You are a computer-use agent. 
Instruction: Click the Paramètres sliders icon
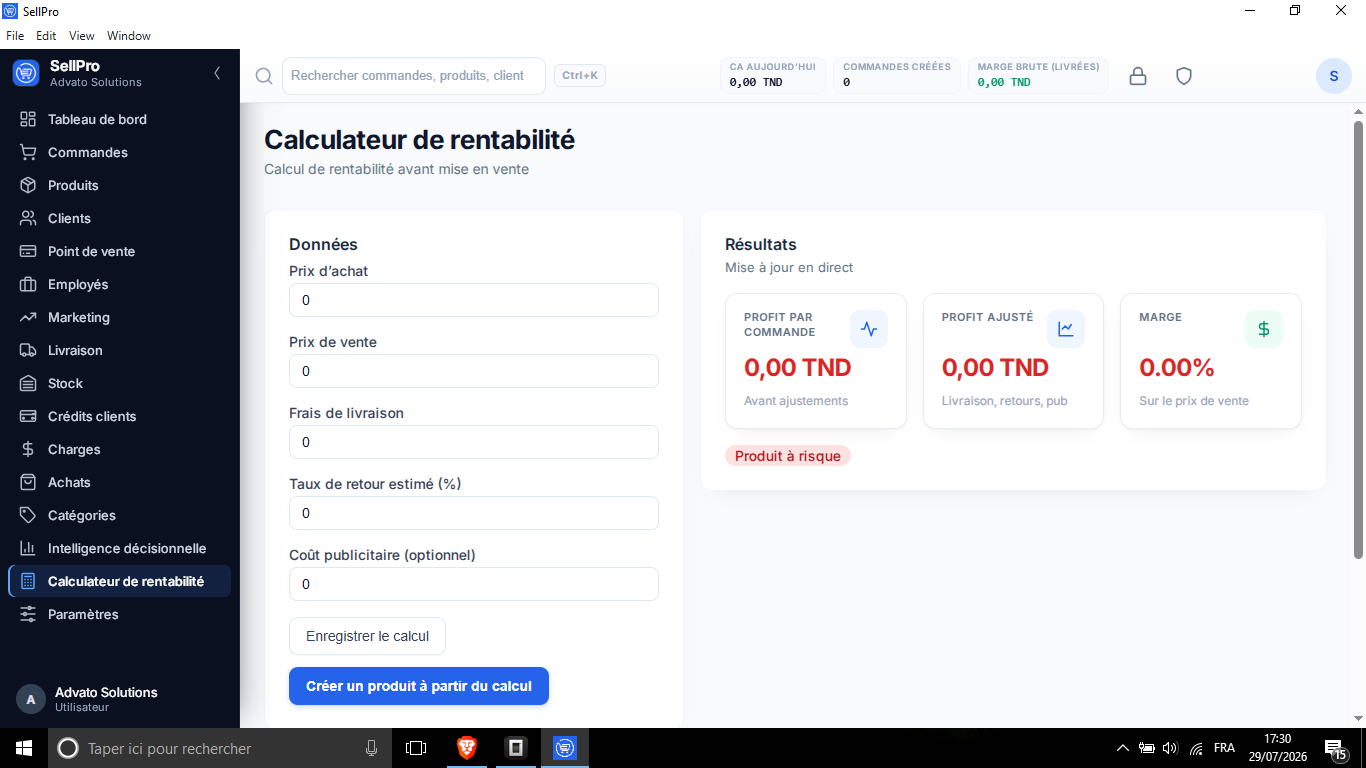[28, 614]
